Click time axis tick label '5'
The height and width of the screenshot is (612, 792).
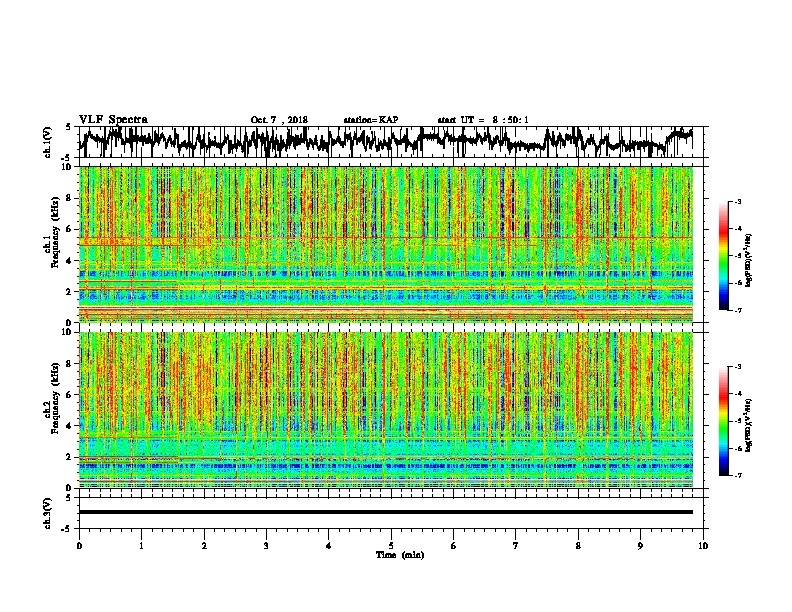(391, 546)
